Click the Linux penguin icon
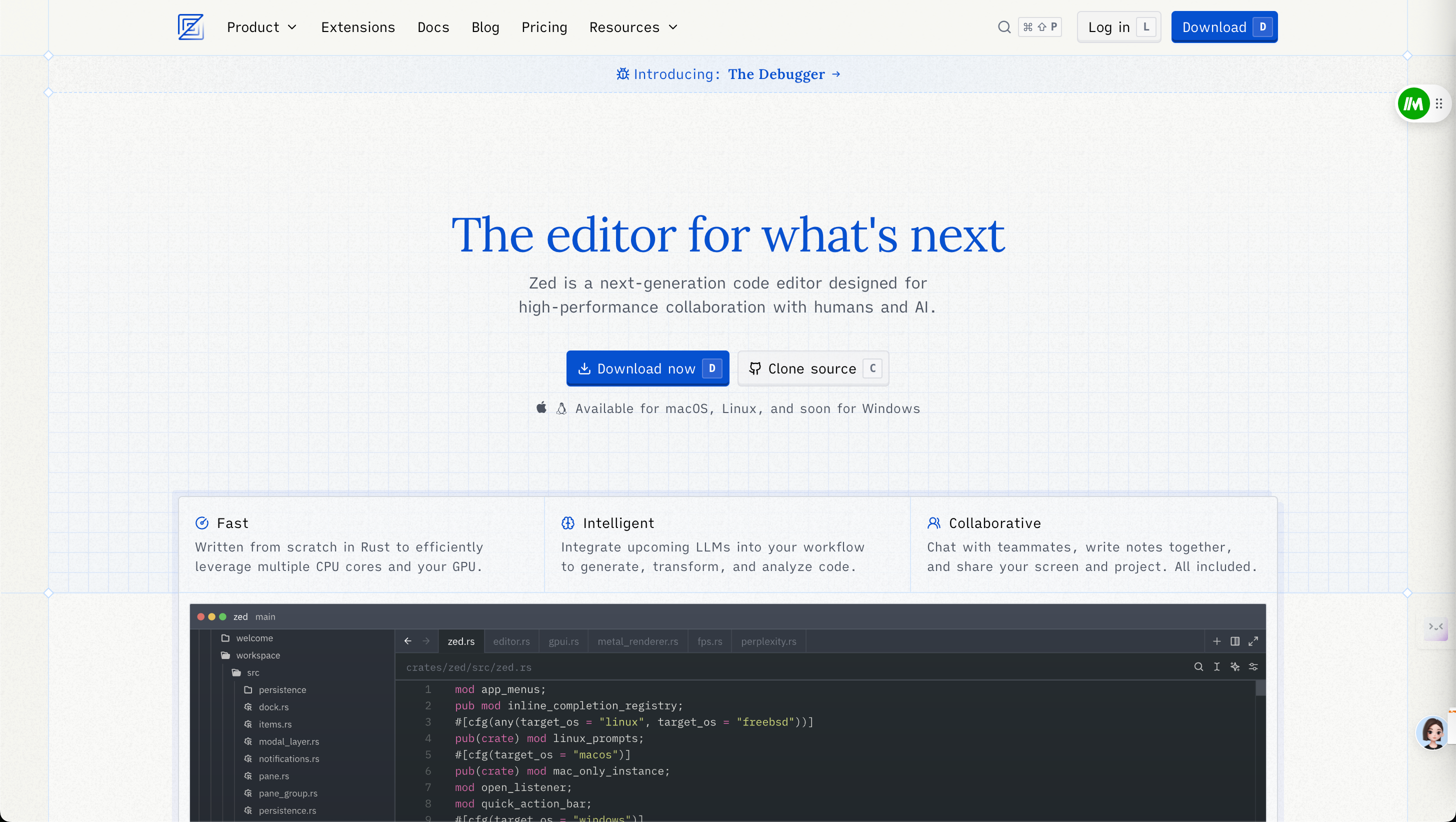 click(x=560, y=408)
